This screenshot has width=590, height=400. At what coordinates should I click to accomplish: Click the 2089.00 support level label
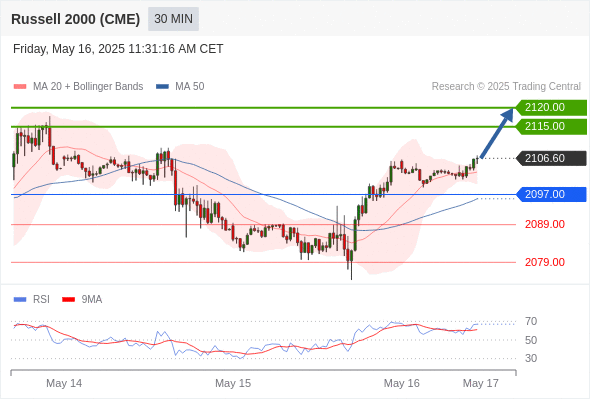(x=545, y=225)
